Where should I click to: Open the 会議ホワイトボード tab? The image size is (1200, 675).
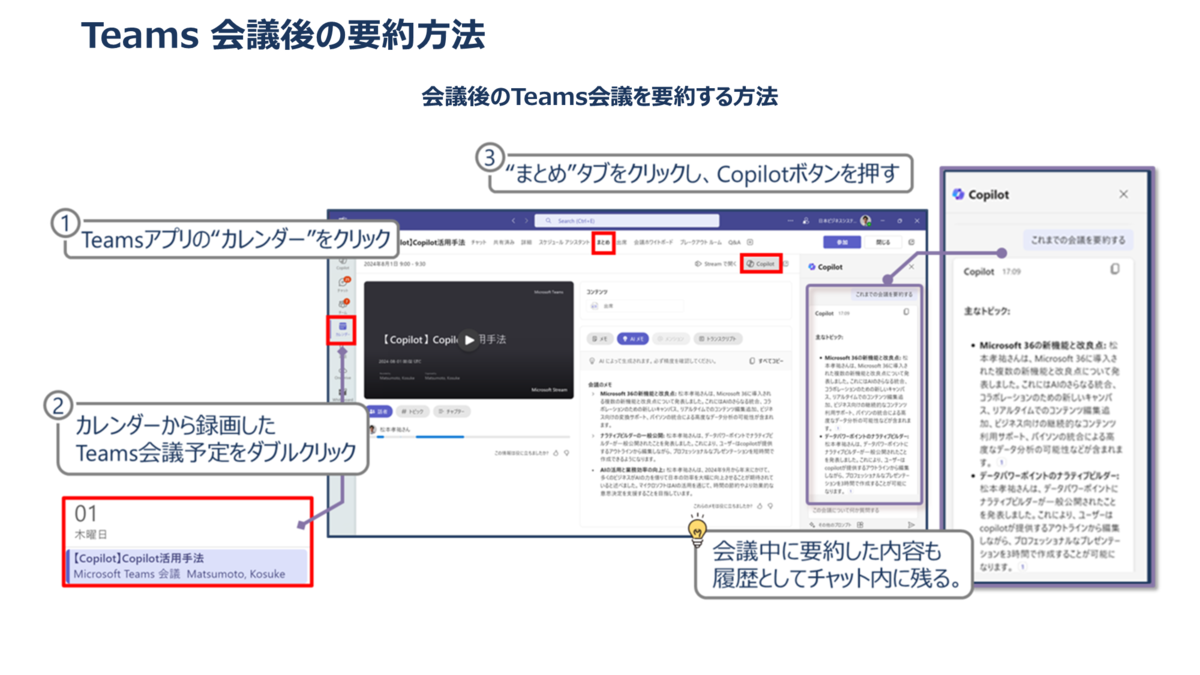tap(653, 242)
